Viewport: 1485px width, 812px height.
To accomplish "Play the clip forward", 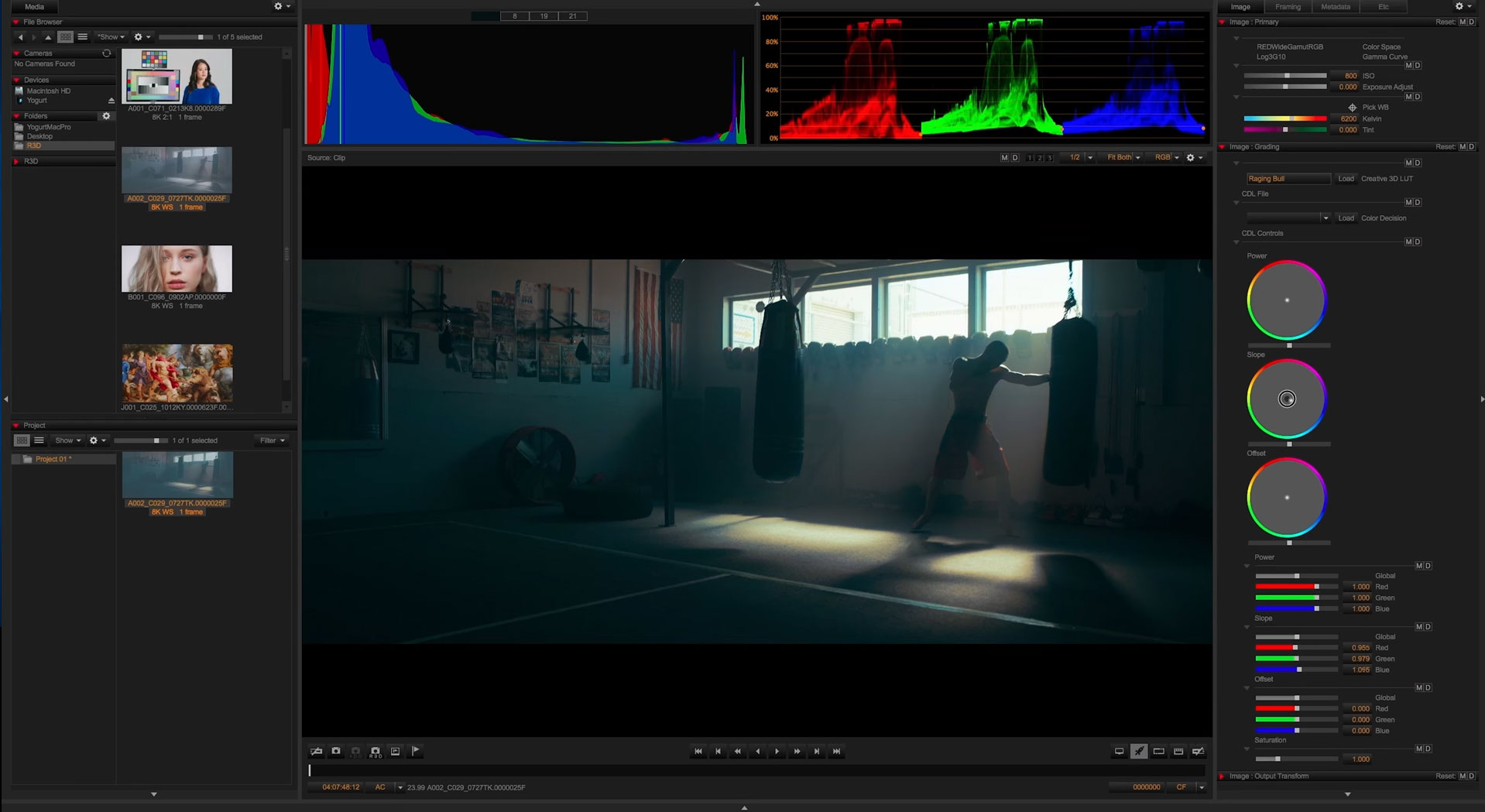I will click(777, 751).
